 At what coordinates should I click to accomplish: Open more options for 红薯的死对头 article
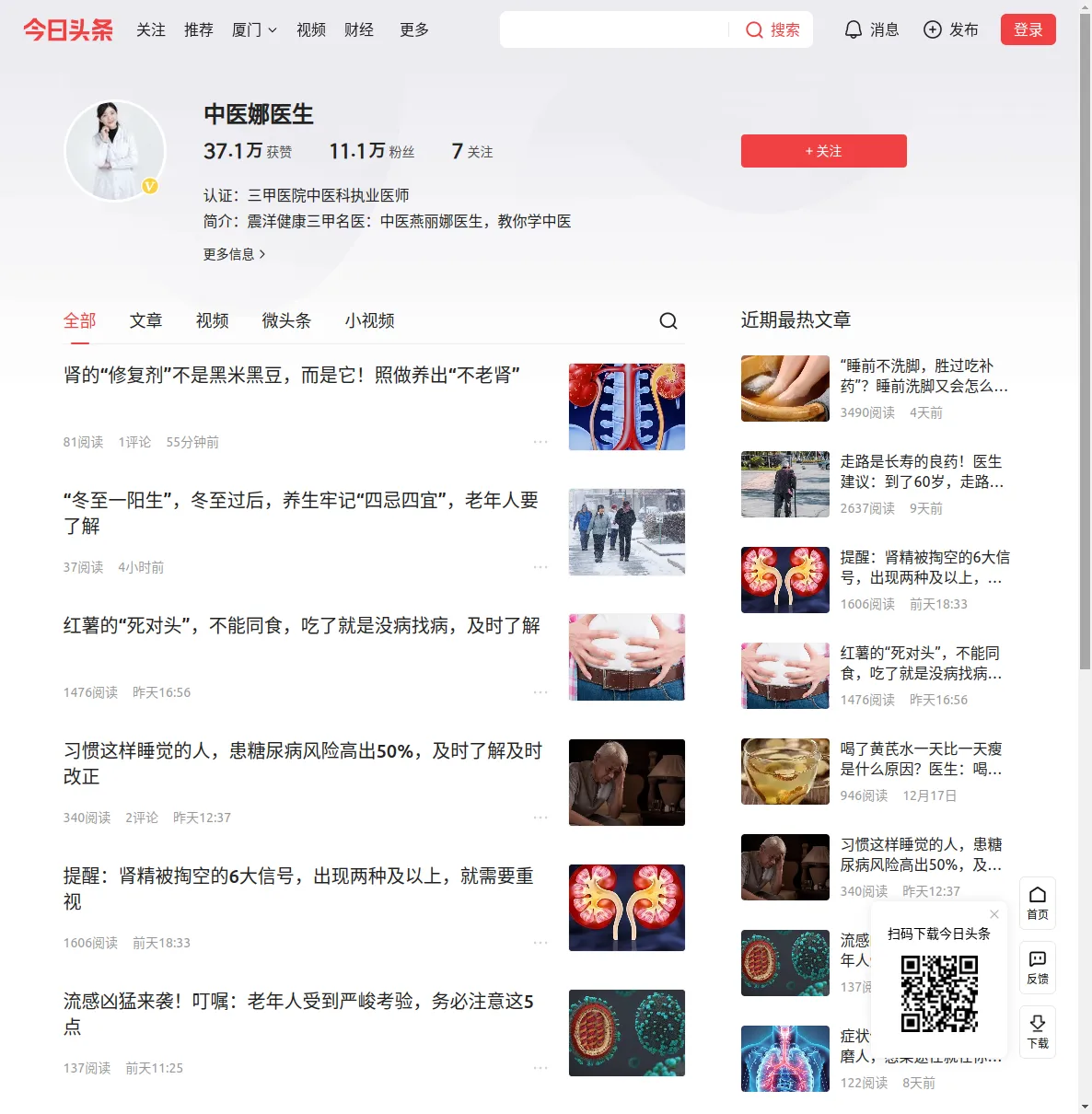pyautogui.click(x=540, y=692)
